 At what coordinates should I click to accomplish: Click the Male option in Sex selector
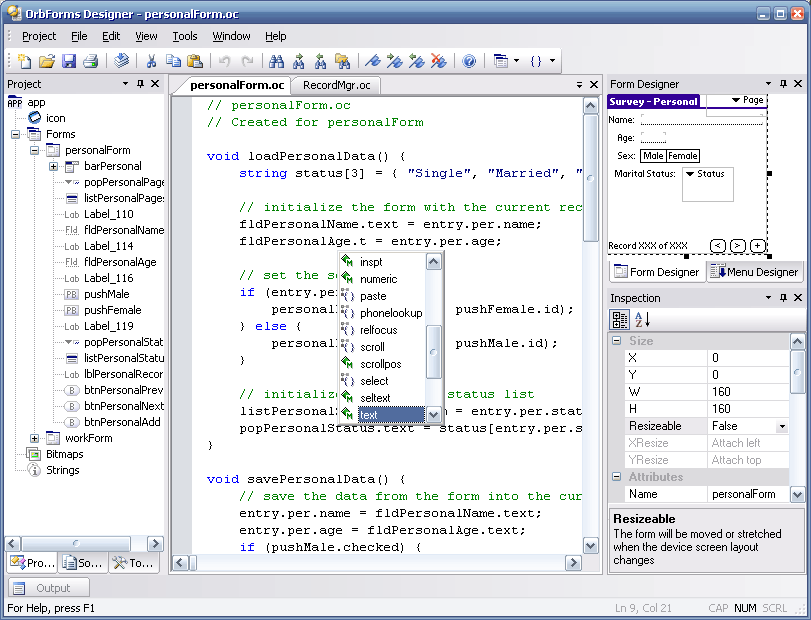coord(655,155)
